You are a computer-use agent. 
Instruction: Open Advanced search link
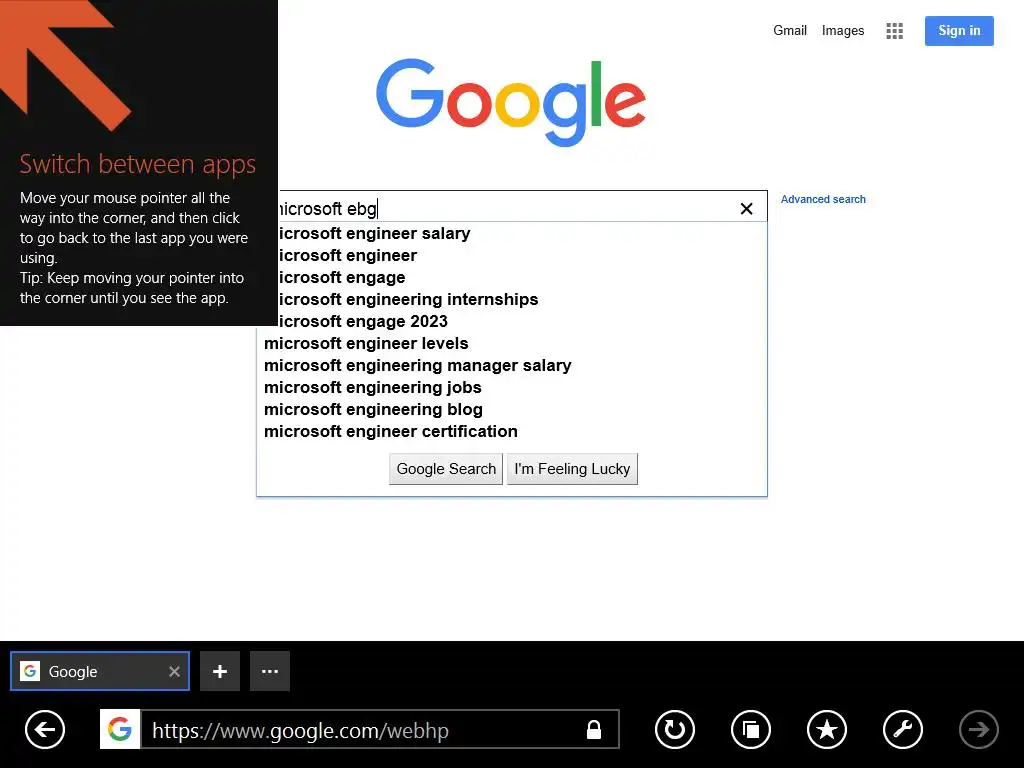click(x=823, y=199)
